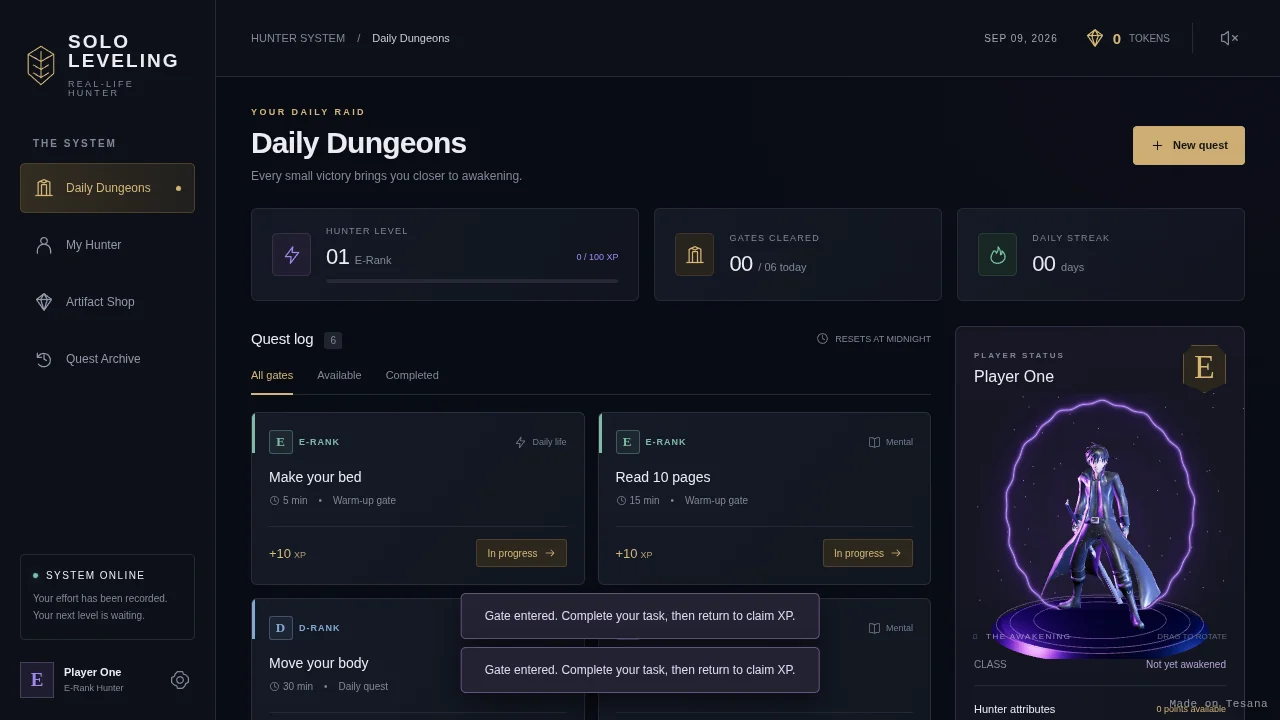Click the E rank avatar in sidebar footer
The image size is (1280, 720).
click(x=37, y=680)
